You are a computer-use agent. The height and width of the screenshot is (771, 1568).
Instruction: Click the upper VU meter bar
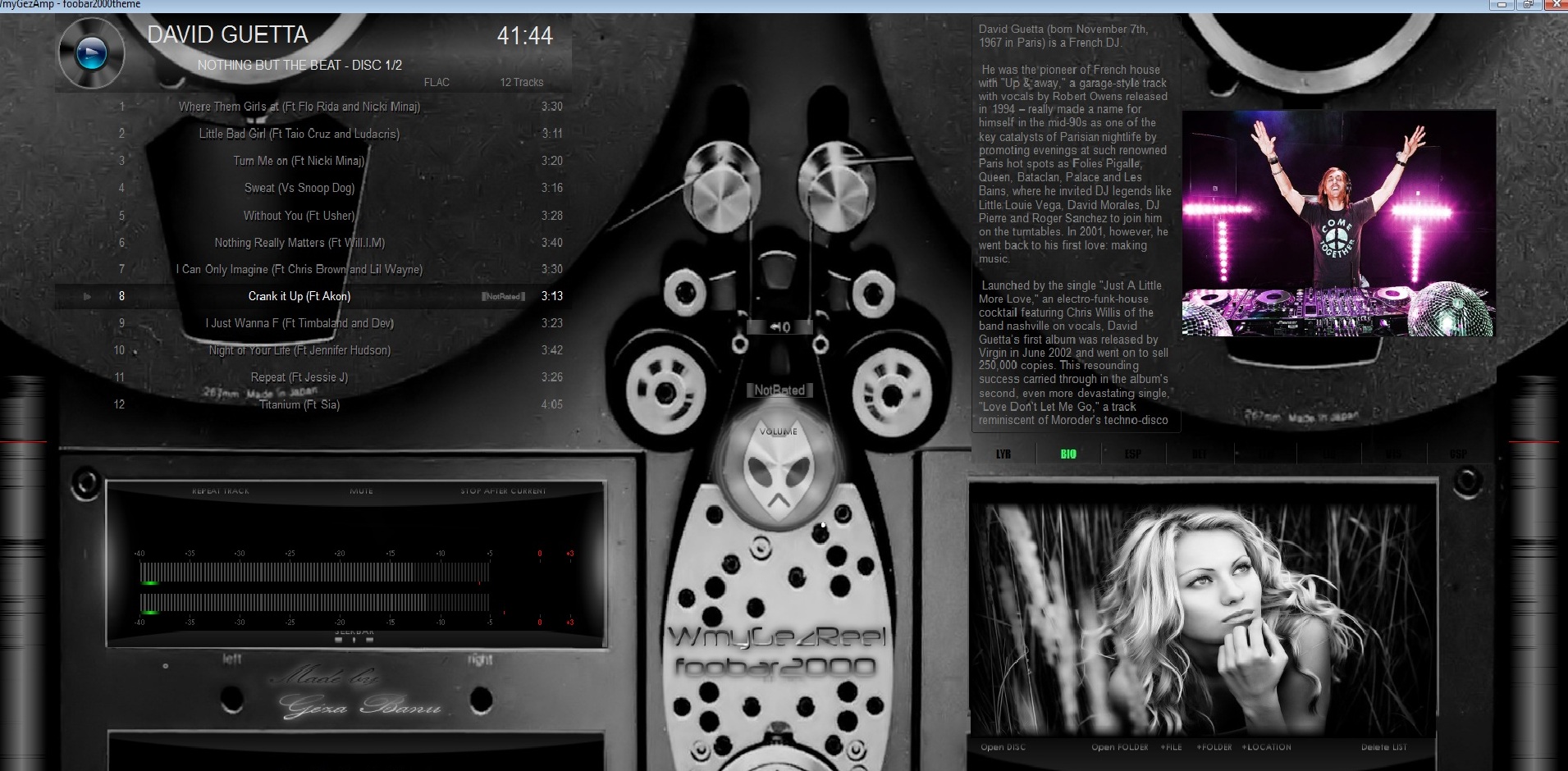point(314,573)
